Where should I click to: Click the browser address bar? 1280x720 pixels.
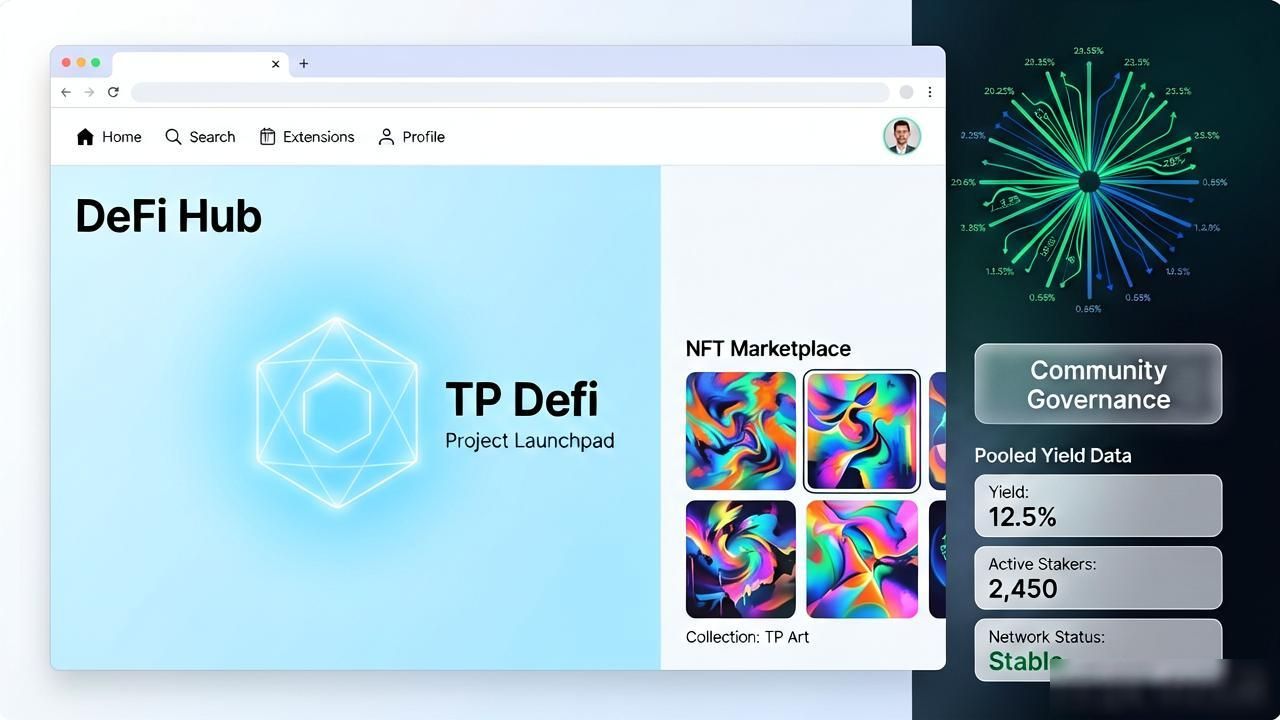(510, 92)
